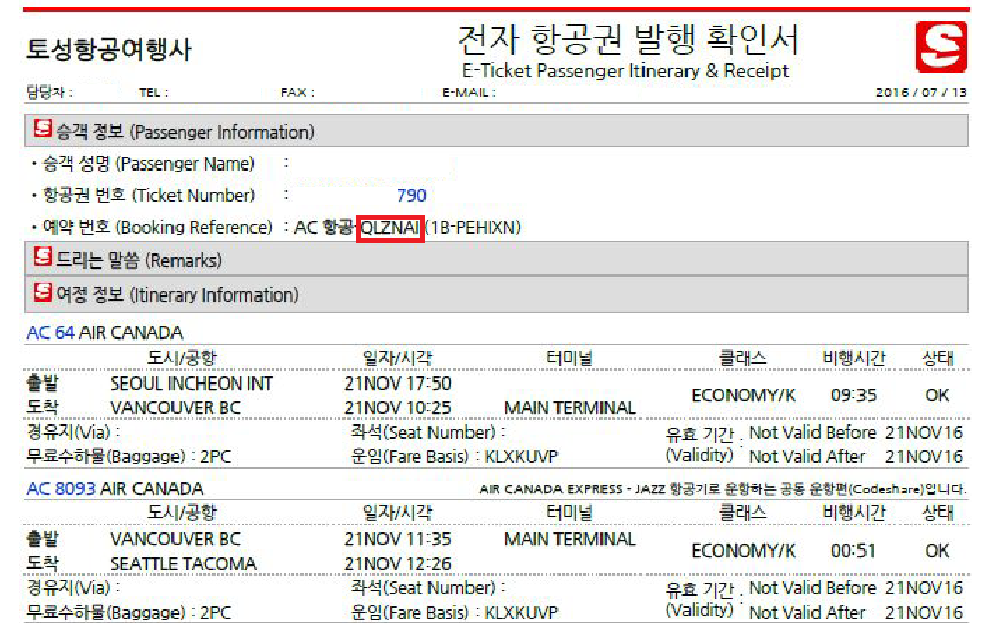Click Not Valid After 21NOV16 under AC 64
The width and height of the screenshot is (986, 637).
pos(856,457)
